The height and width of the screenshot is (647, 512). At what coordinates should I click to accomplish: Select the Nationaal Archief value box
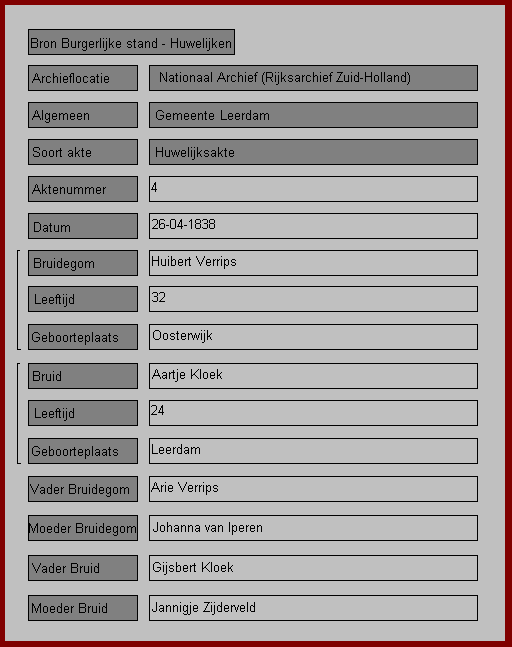pyautogui.click(x=313, y=78)
